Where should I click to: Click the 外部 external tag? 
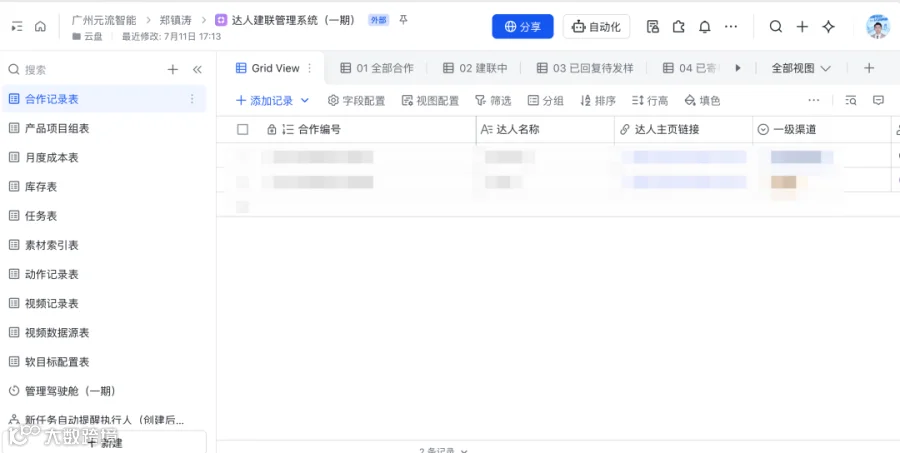(378, 20)
